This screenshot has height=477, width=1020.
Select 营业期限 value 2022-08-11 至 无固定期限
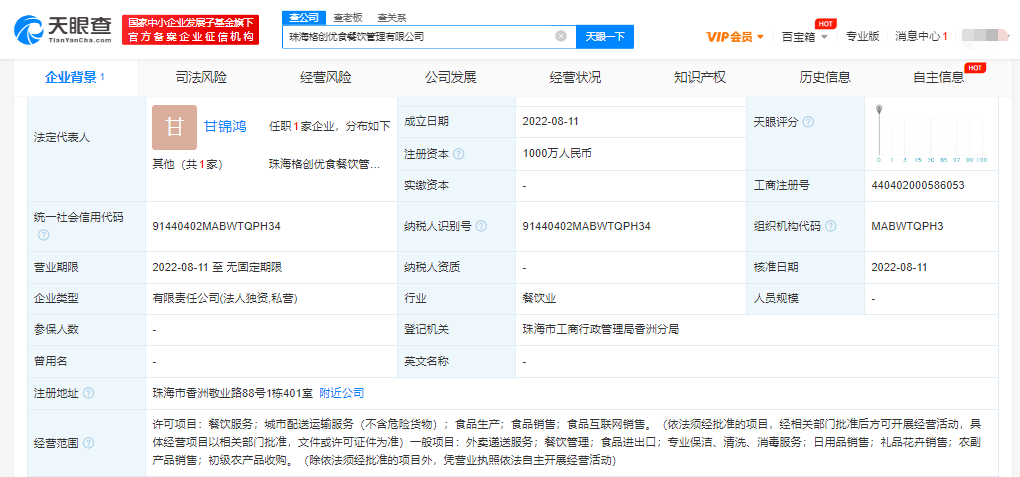[x=217, y=267]
